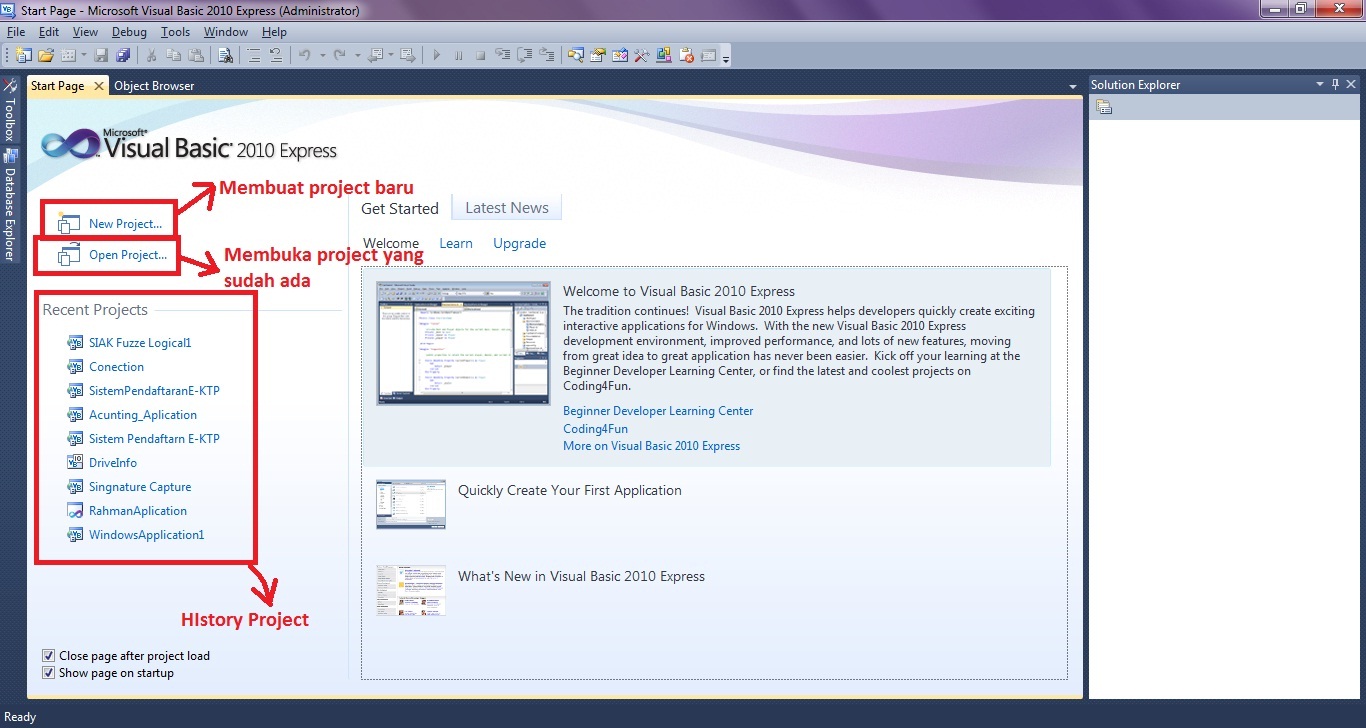The width and height of the screenshot is (1366, 728).
Task: Click the New Project... link
Action: 125,224
